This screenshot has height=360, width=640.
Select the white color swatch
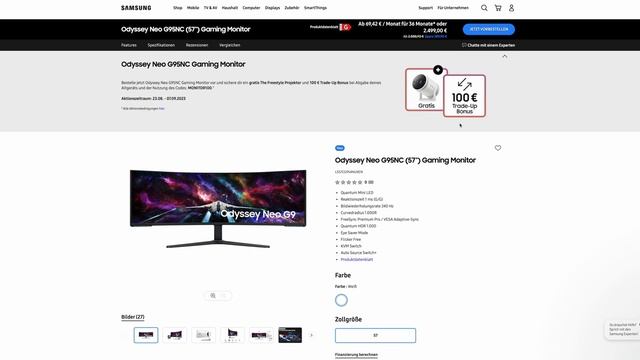coord(341,300)
